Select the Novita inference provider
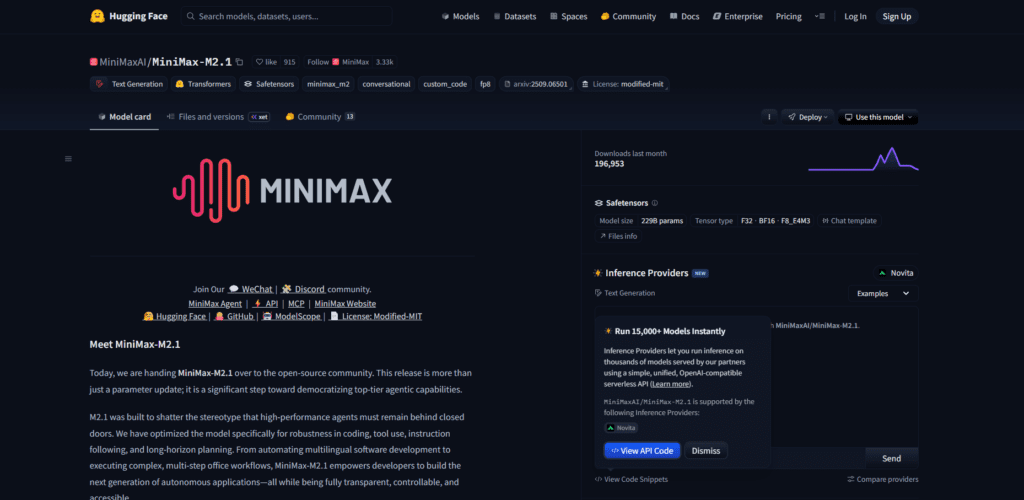The height and width of the screenshot is (500, 1024). 896,273
